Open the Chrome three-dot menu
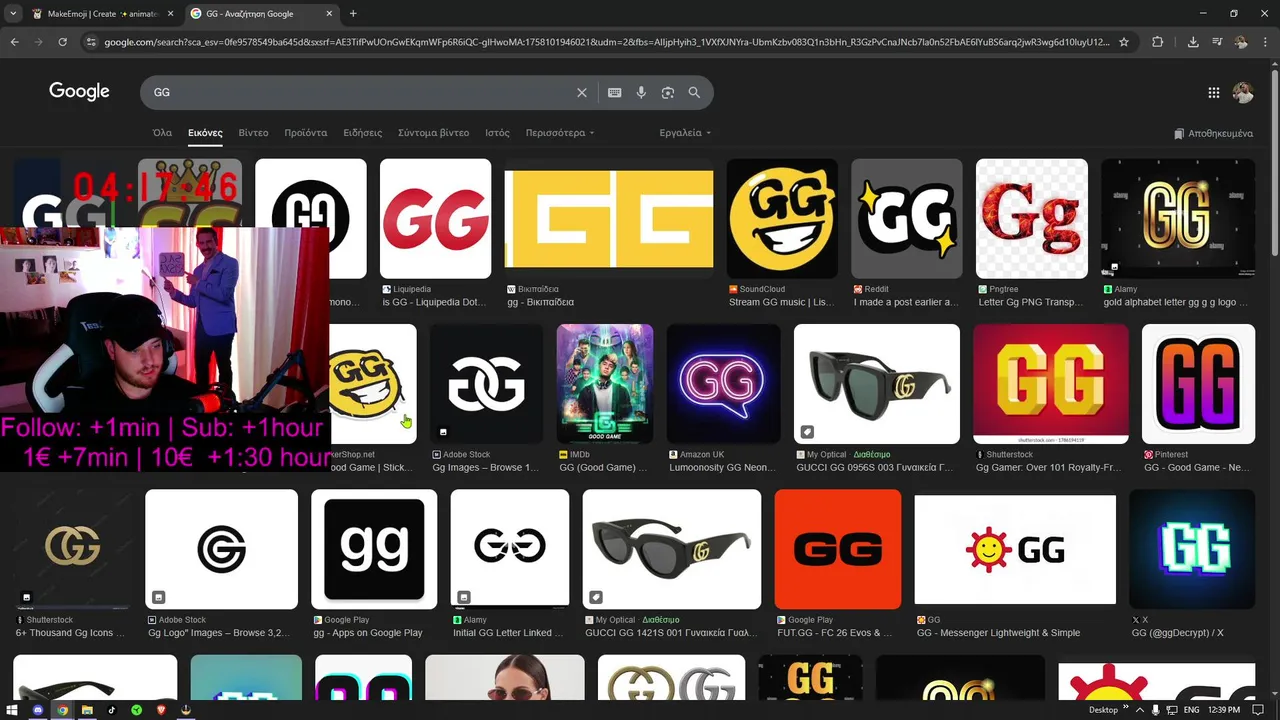1280x720 pixels. 1266,42
